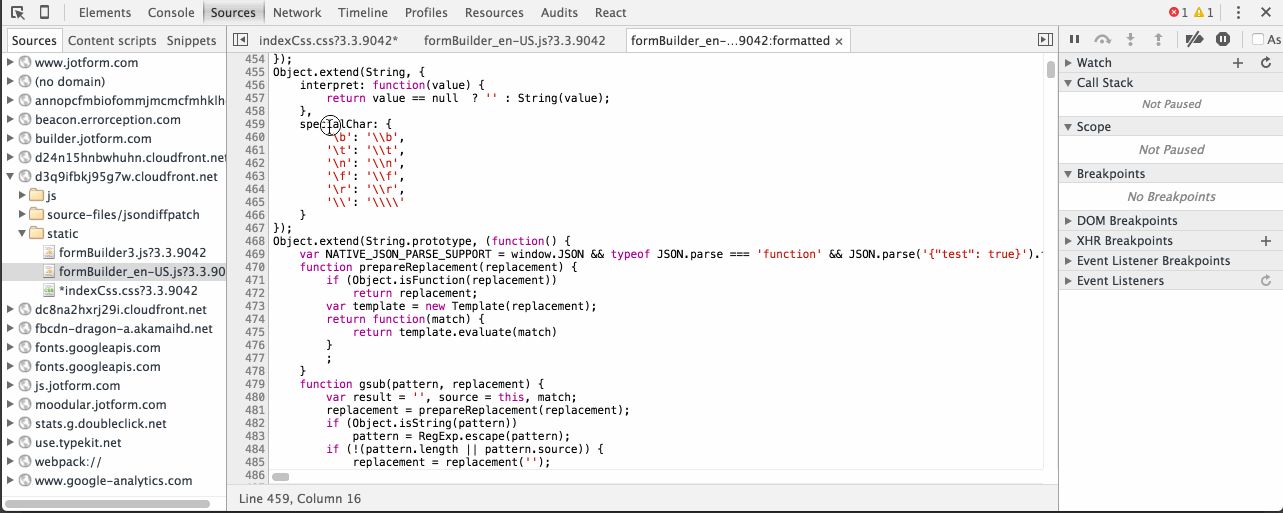Refresh the Event Listeners section
The width and height of the screenshot is (1283, 513).
[x=1266, y=281]
